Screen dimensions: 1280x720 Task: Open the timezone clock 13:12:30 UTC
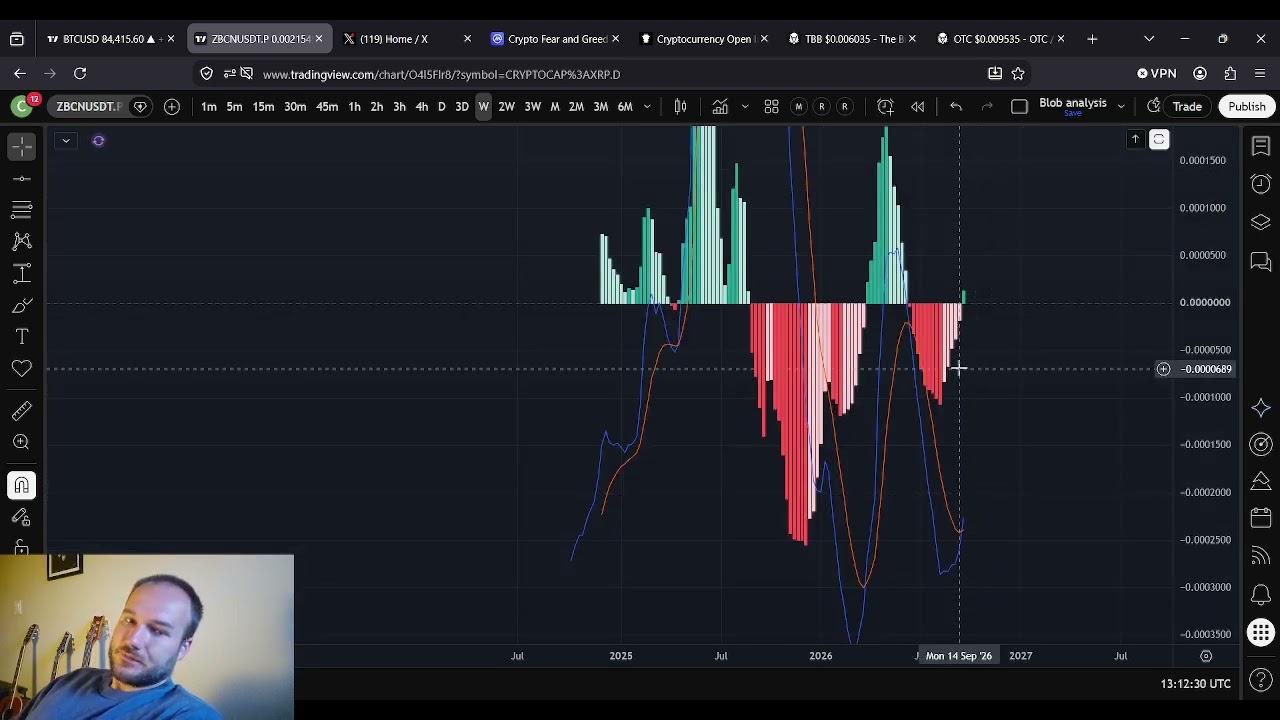pyautogui.click(x=1195, y=684)
